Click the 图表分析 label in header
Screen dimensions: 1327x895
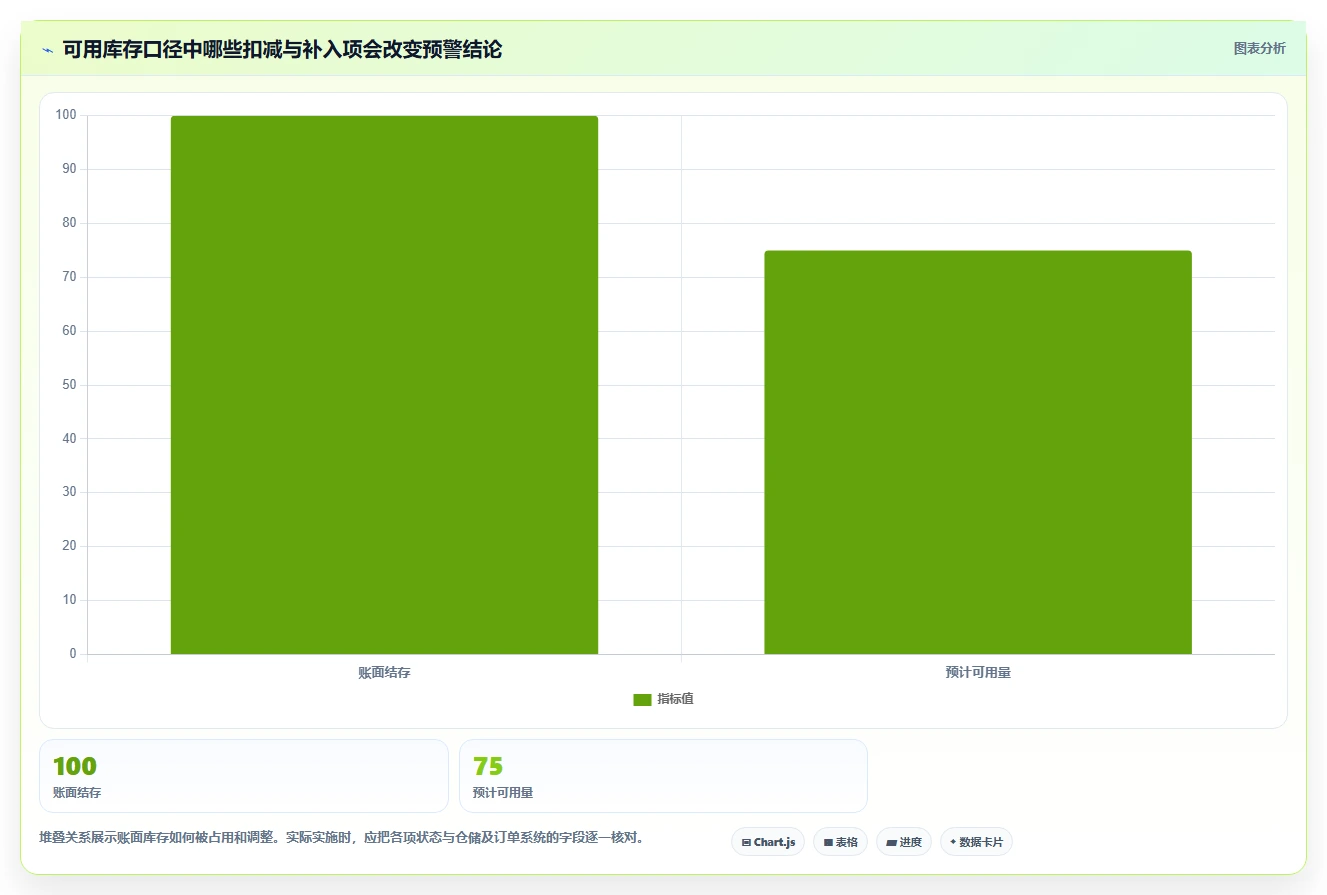click(1259, 48)
